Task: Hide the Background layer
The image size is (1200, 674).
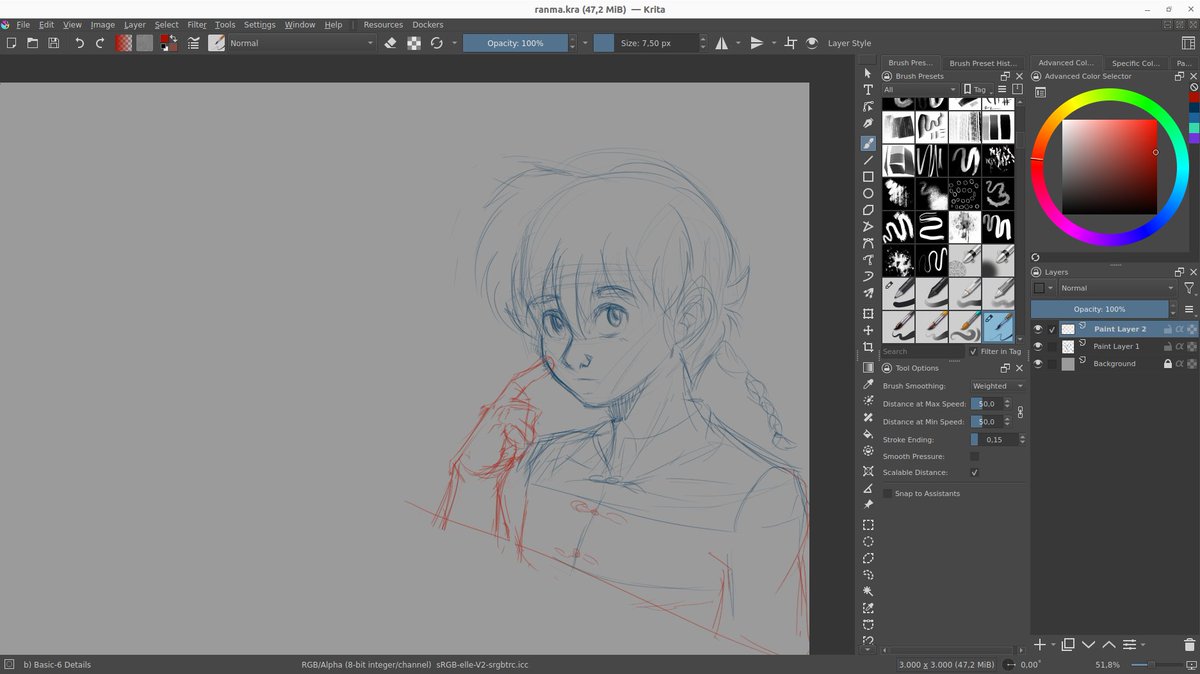Action: point(1037,363)
